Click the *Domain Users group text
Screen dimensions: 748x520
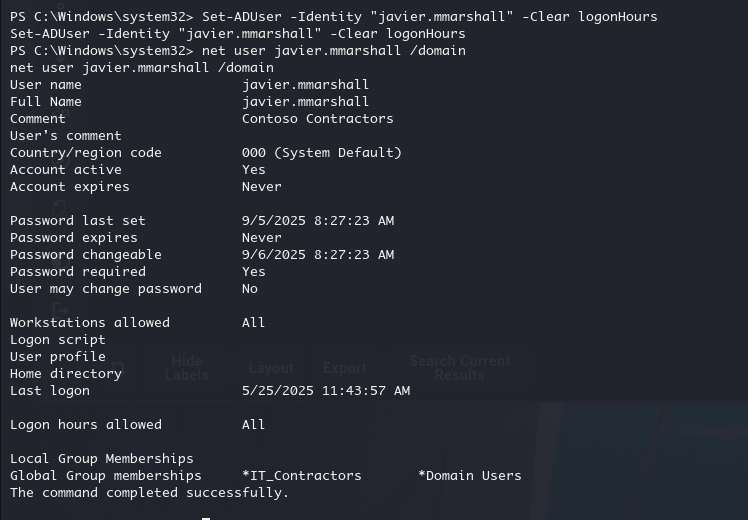coord(469,476)
